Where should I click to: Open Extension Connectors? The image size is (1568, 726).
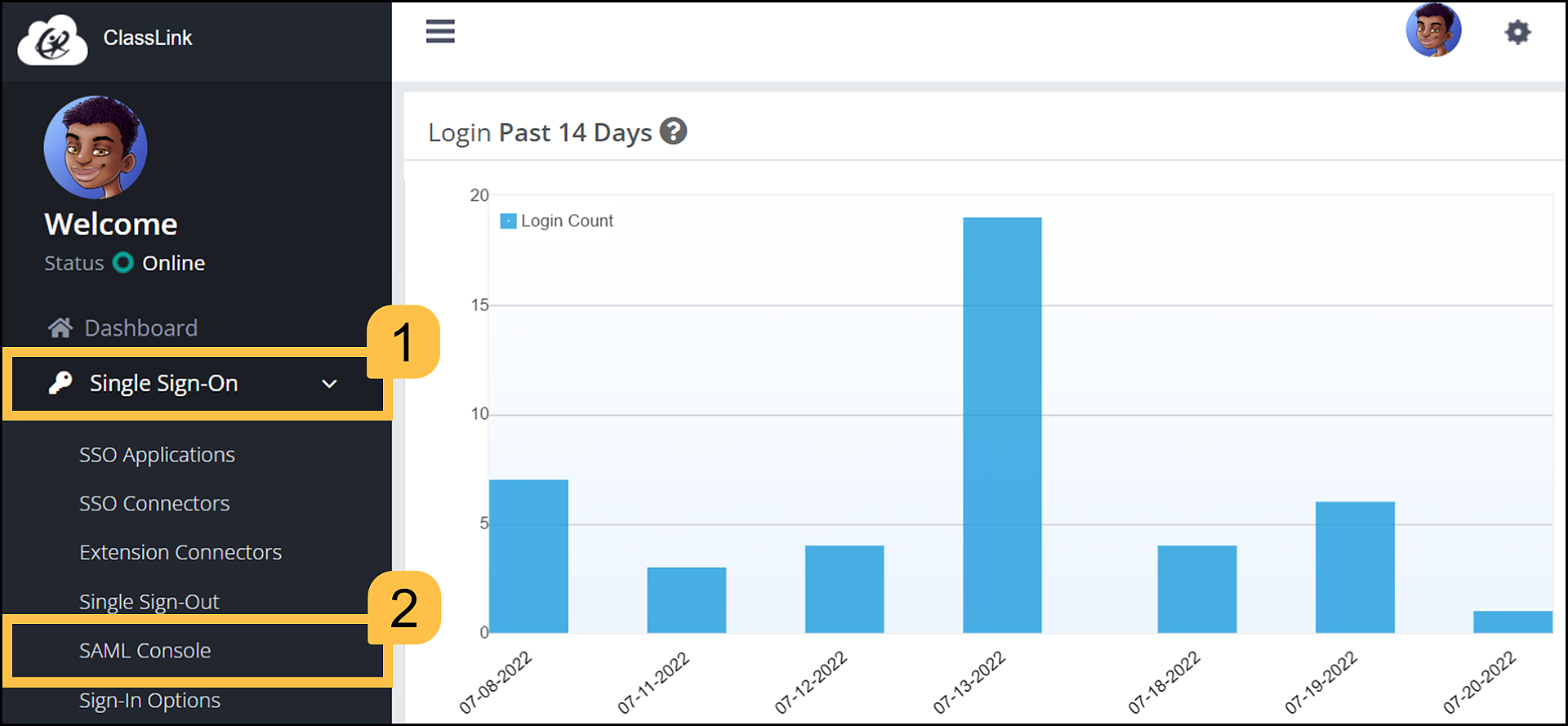pyautogui.click(x=180, y=553)
